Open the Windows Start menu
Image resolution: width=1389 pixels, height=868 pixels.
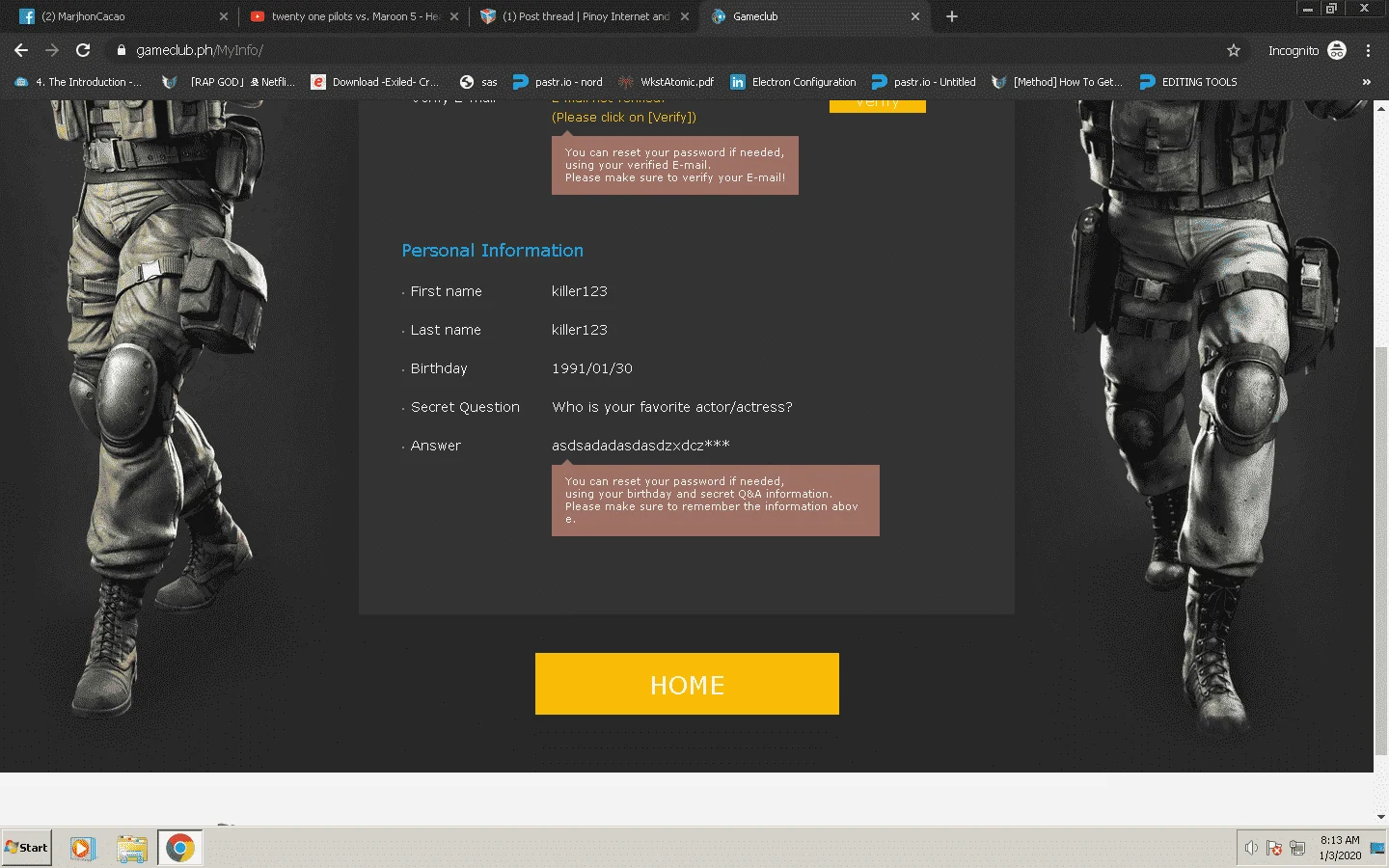(x=26, y=848)
